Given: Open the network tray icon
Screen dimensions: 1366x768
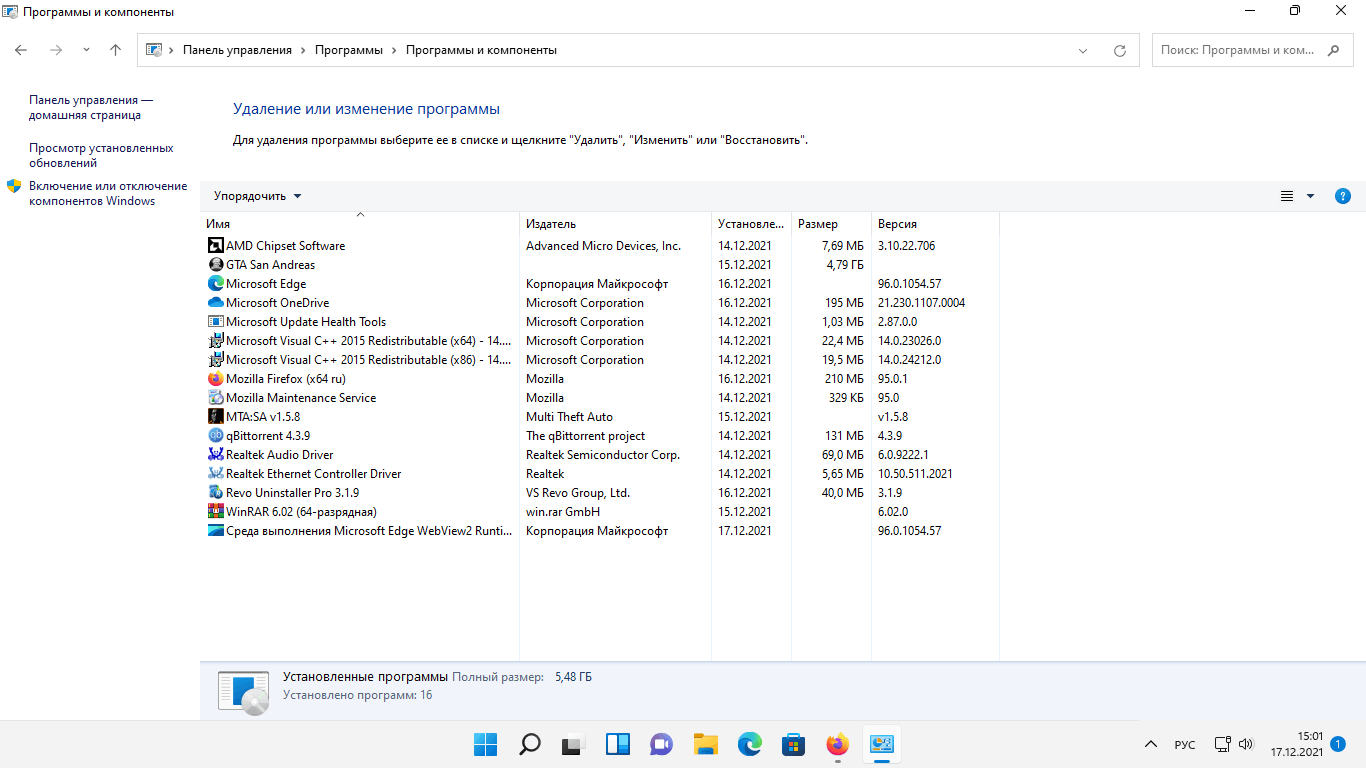Looking at the screenshot, I should tap(1222, 744).
